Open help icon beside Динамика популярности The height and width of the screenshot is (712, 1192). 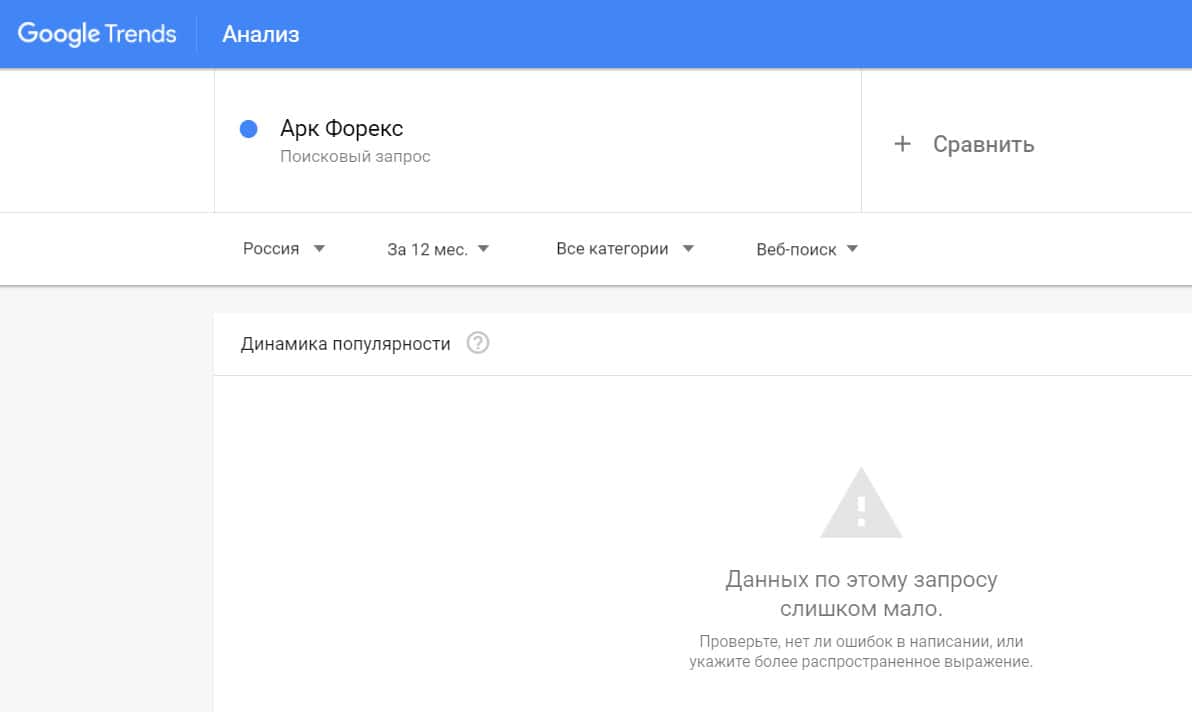click(x=478, y=344)
